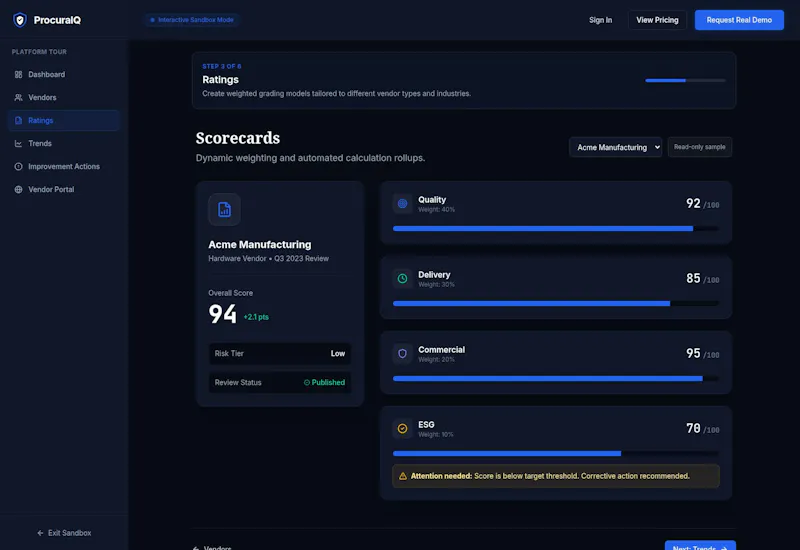Viewport: 800px width, 550px height.
Task: Open Improvement Actions in the sidebar
Action: click(x=64, y=166)
